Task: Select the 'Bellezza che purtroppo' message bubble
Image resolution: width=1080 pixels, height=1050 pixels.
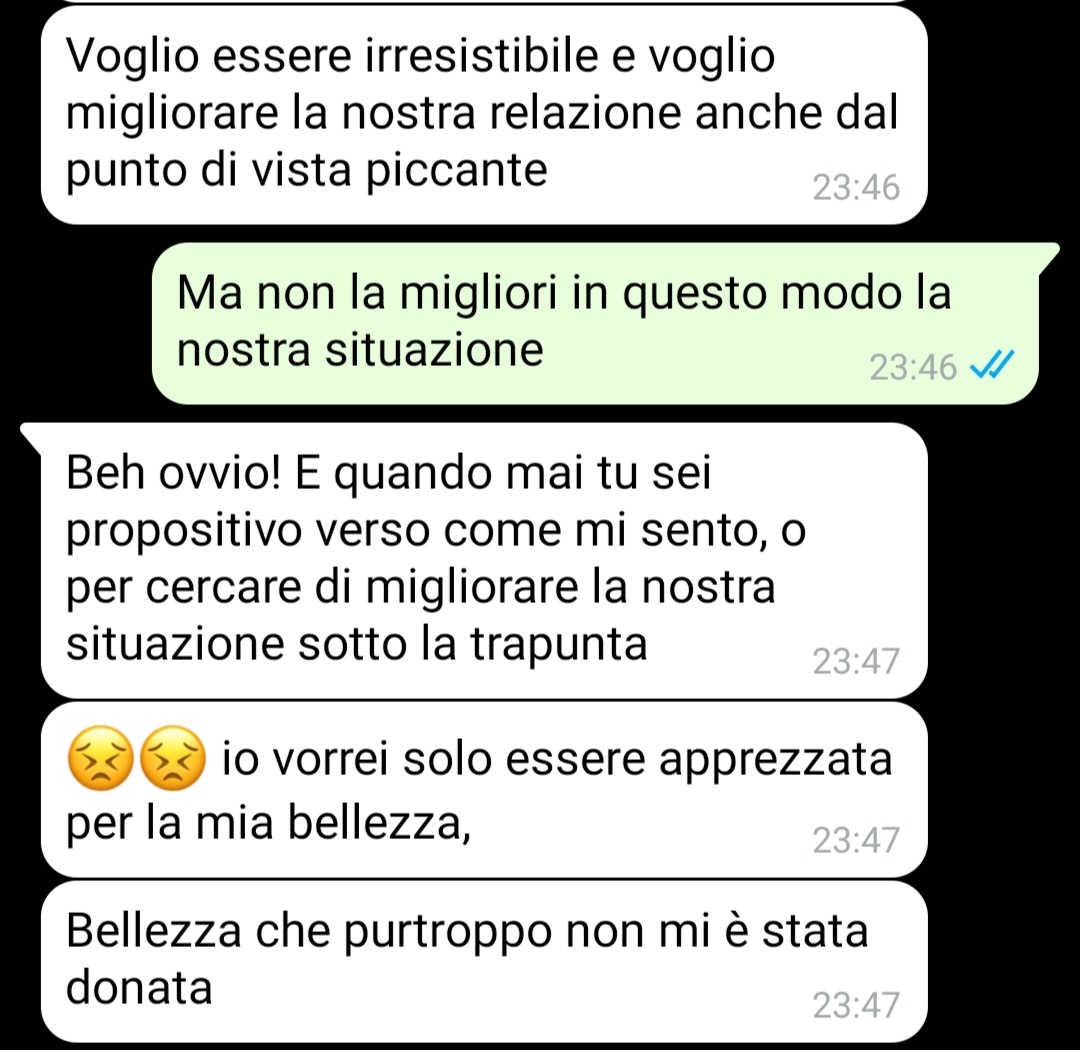Action: tap(484, 961)
